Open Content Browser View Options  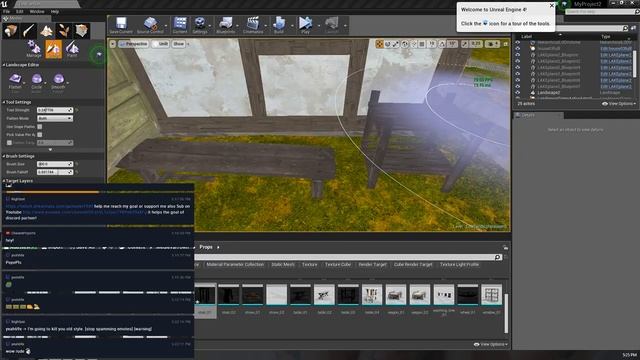491,344
